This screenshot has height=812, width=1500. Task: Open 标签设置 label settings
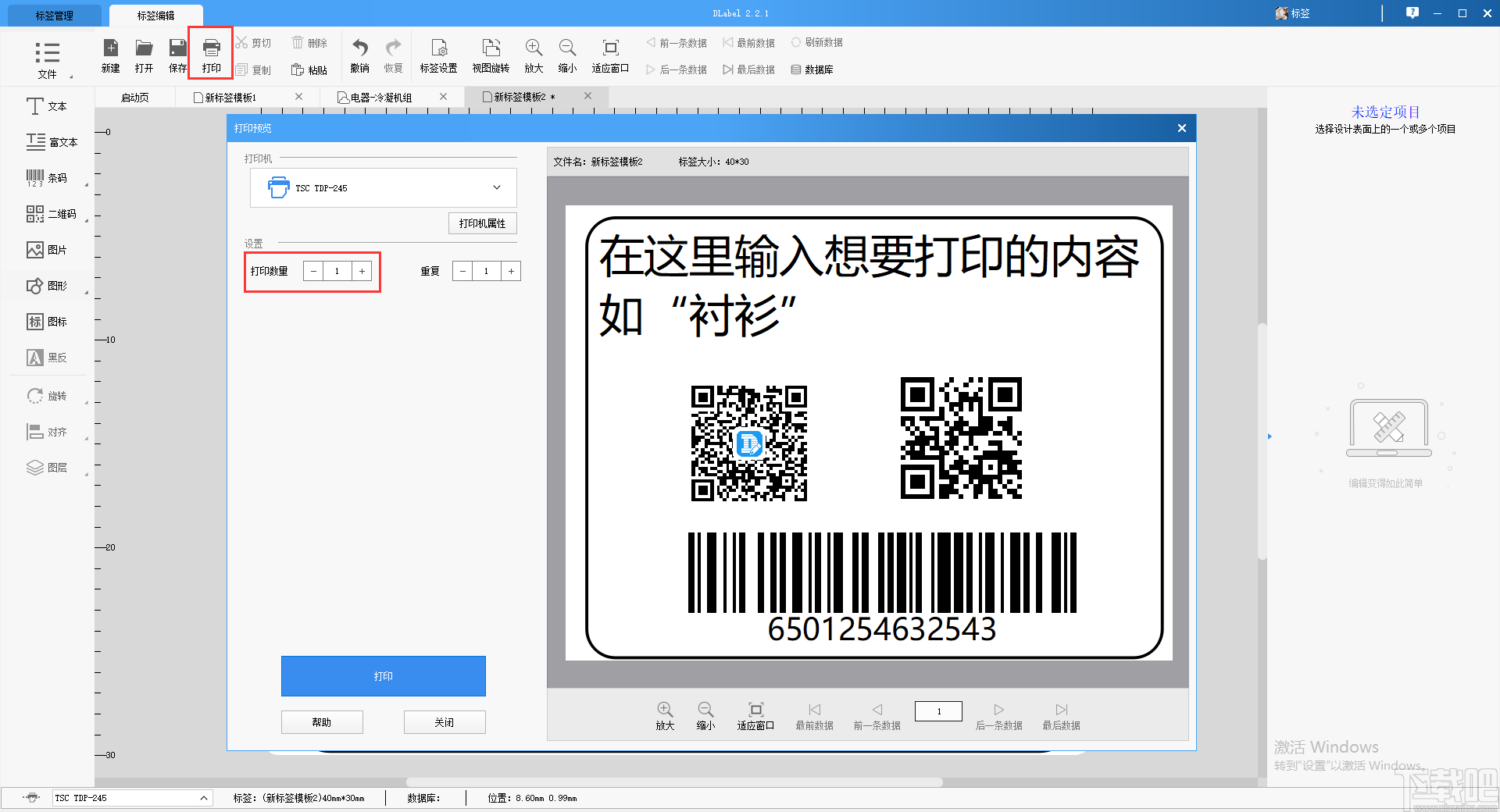click(438, 55)
